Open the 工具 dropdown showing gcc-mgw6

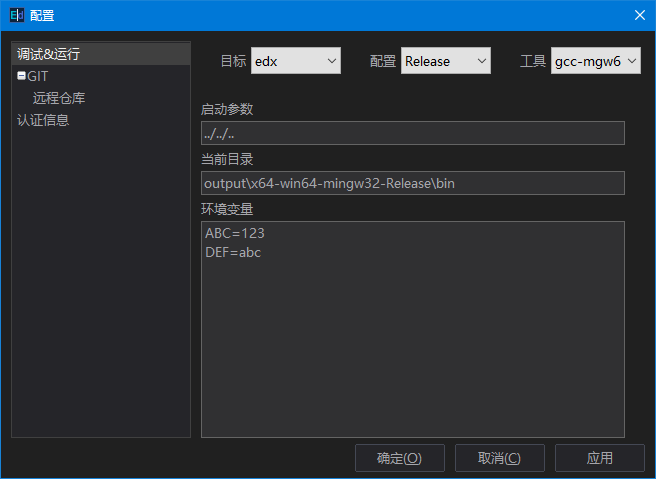point(595,61)
